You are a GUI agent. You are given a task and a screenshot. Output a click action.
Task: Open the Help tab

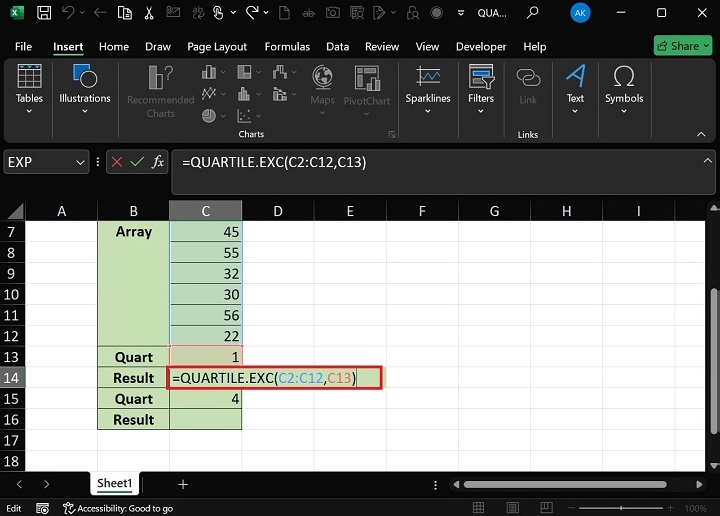pyautogui.click(x=534, y=46)
